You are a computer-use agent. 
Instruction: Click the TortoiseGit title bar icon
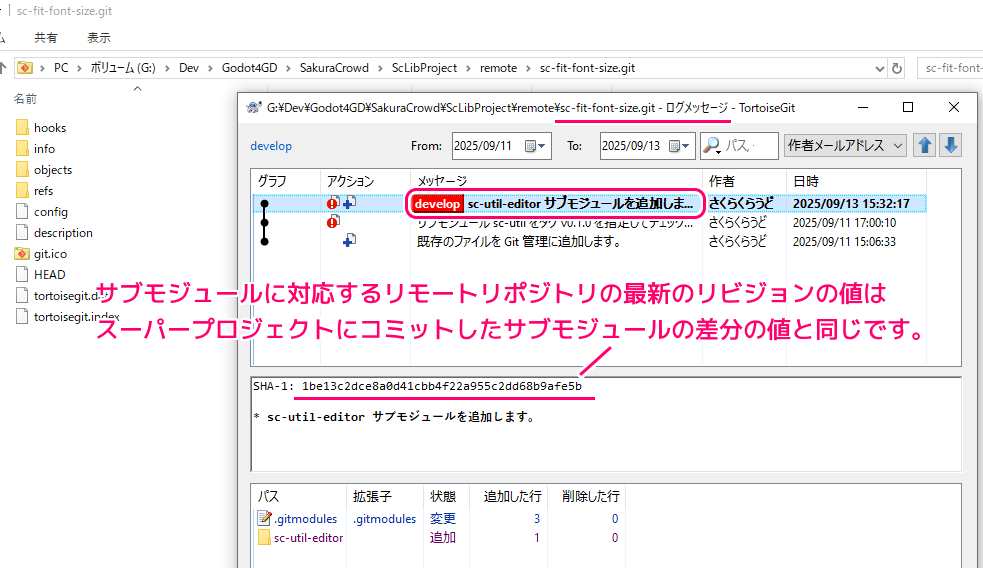pyautogui.click(x=253, y=107)
